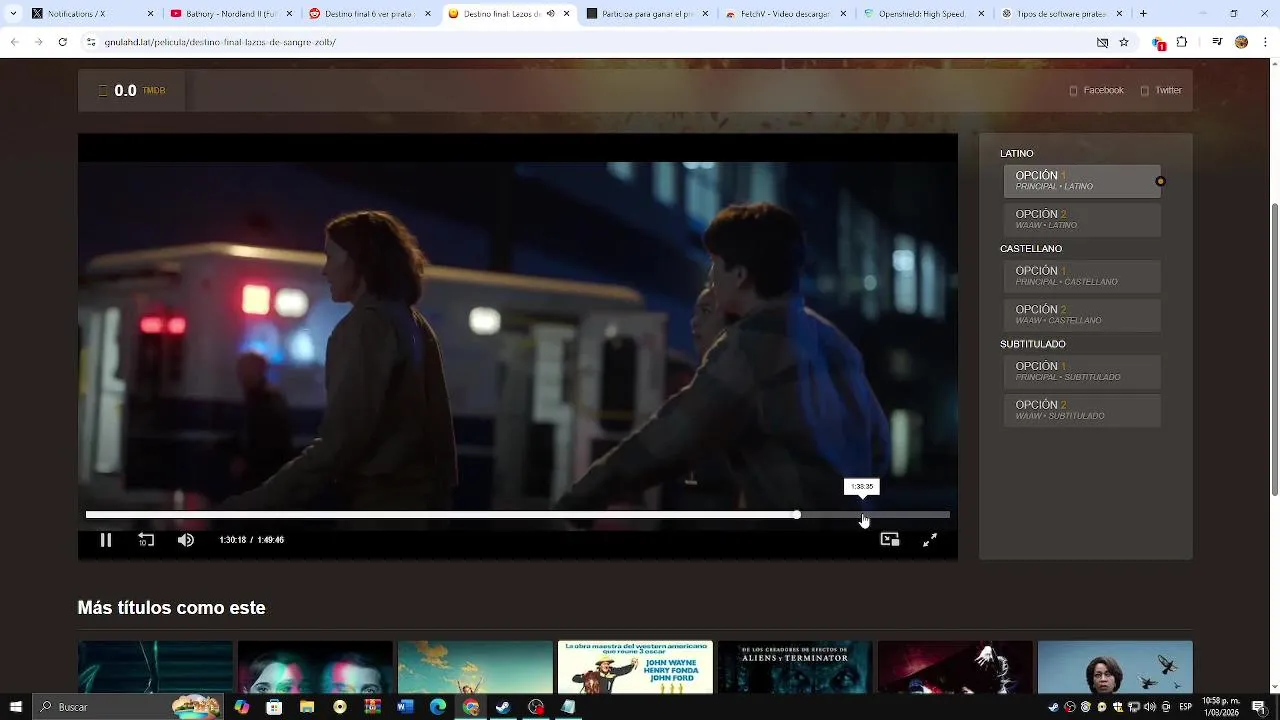Switch to the Destino final 6 ver pirata tab
Screen dimensions: 1280x720
(369, 14)
